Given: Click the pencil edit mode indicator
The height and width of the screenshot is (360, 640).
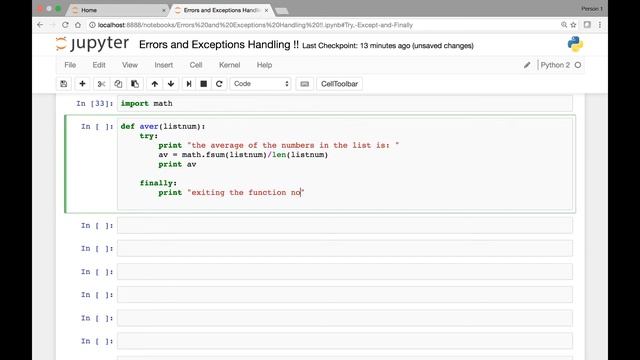Looking at the screenshot, I should click(527, 65).
